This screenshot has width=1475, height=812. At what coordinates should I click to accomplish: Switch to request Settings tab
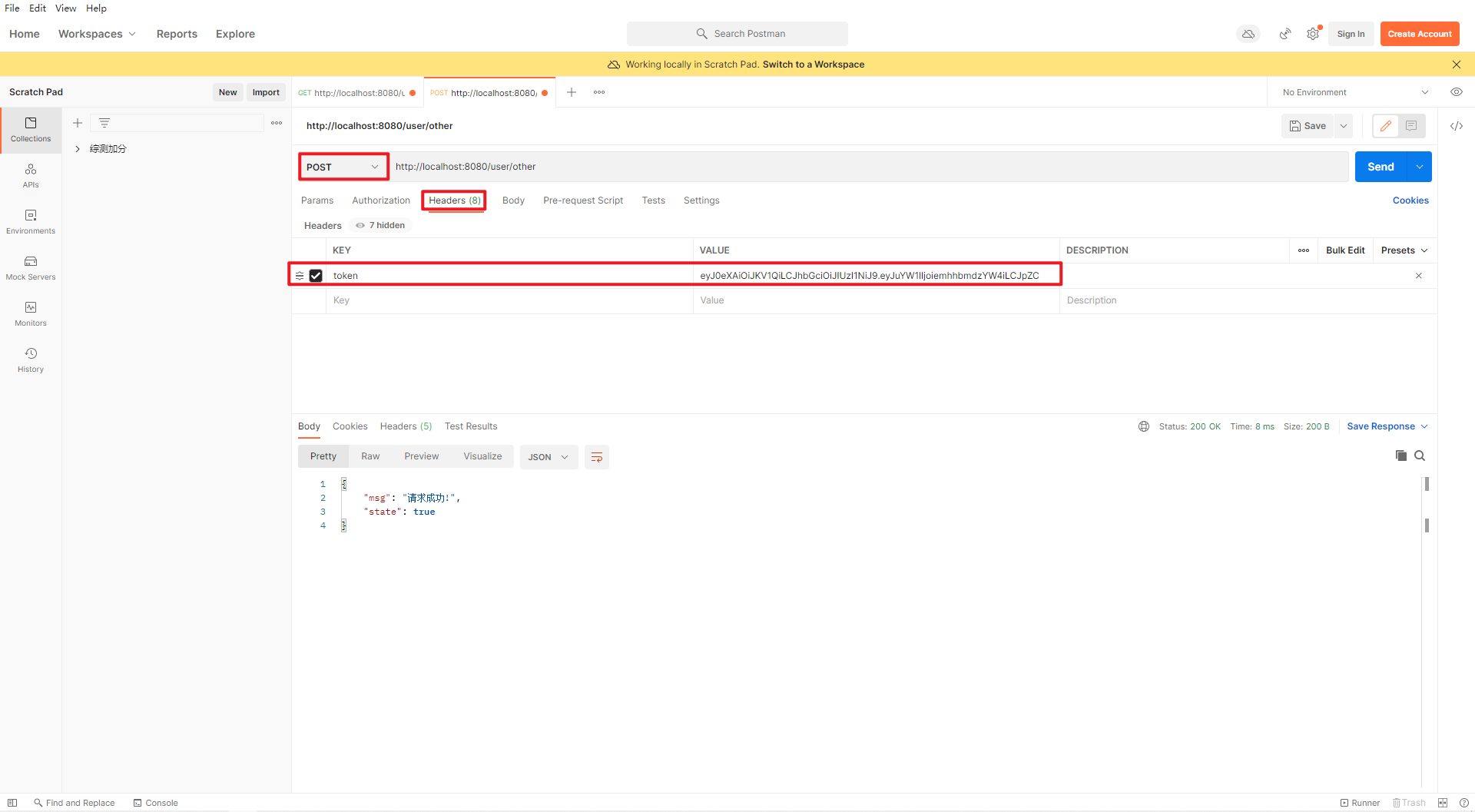click(x=701, y=201)
